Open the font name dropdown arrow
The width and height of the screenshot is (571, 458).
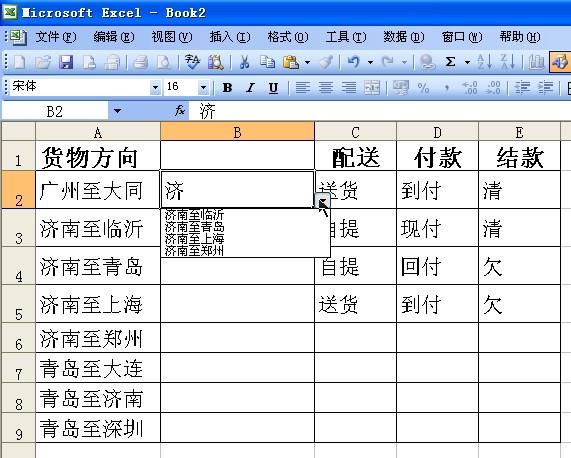[155, 87]
